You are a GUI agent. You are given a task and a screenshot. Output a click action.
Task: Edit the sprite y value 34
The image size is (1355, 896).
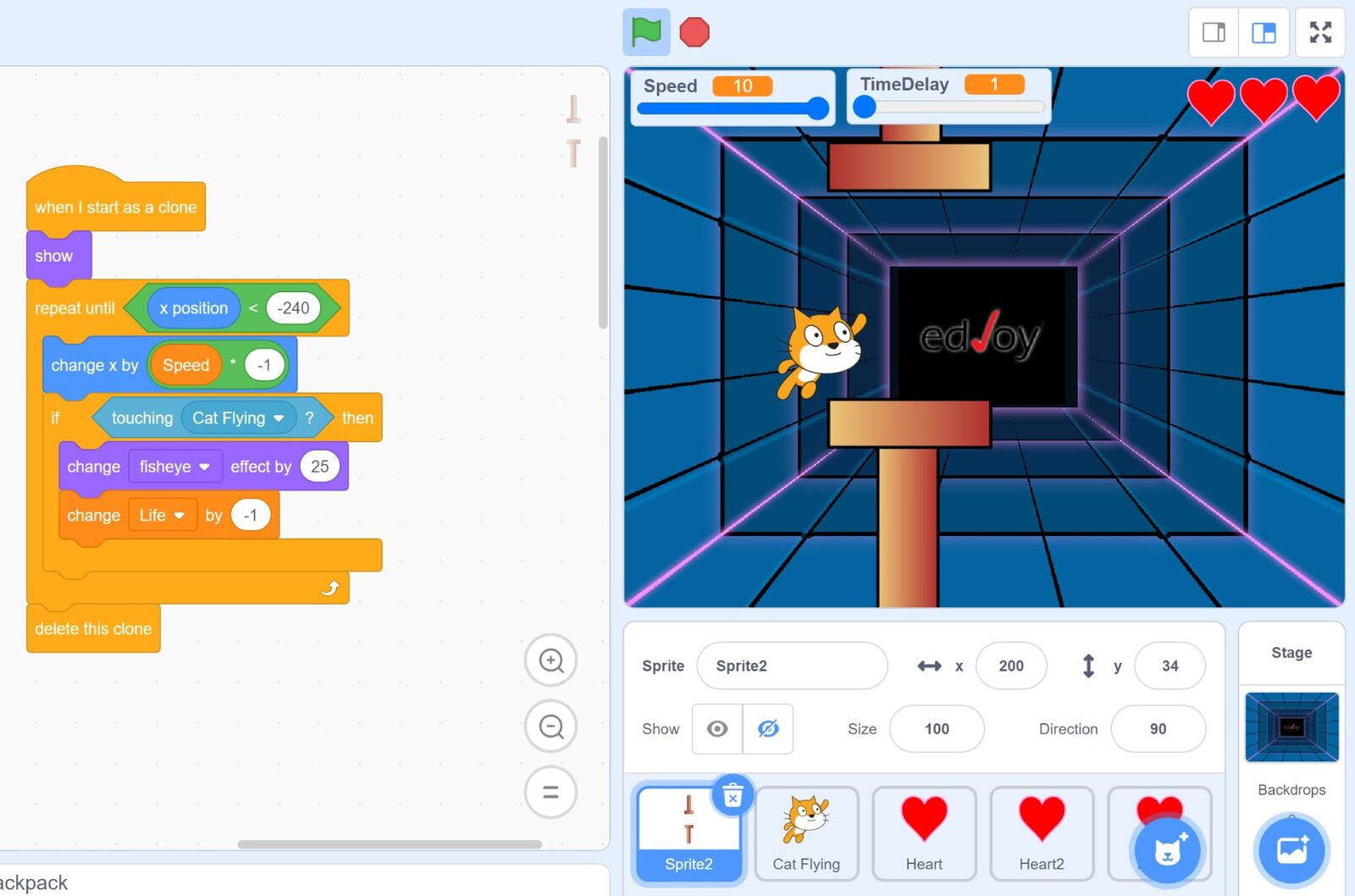[1170, 666]
